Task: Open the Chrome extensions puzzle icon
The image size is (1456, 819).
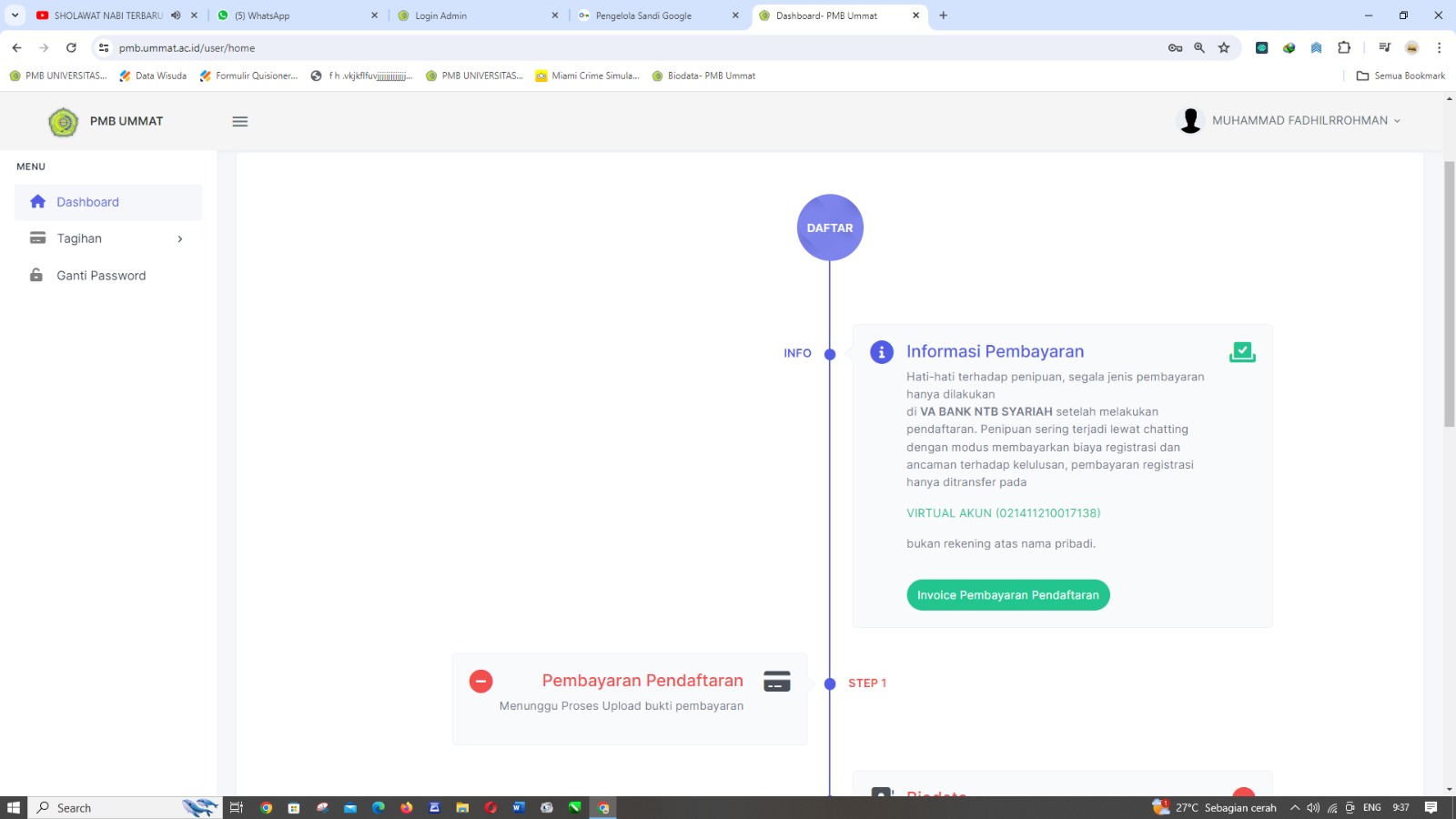Action: [1344, 48]
